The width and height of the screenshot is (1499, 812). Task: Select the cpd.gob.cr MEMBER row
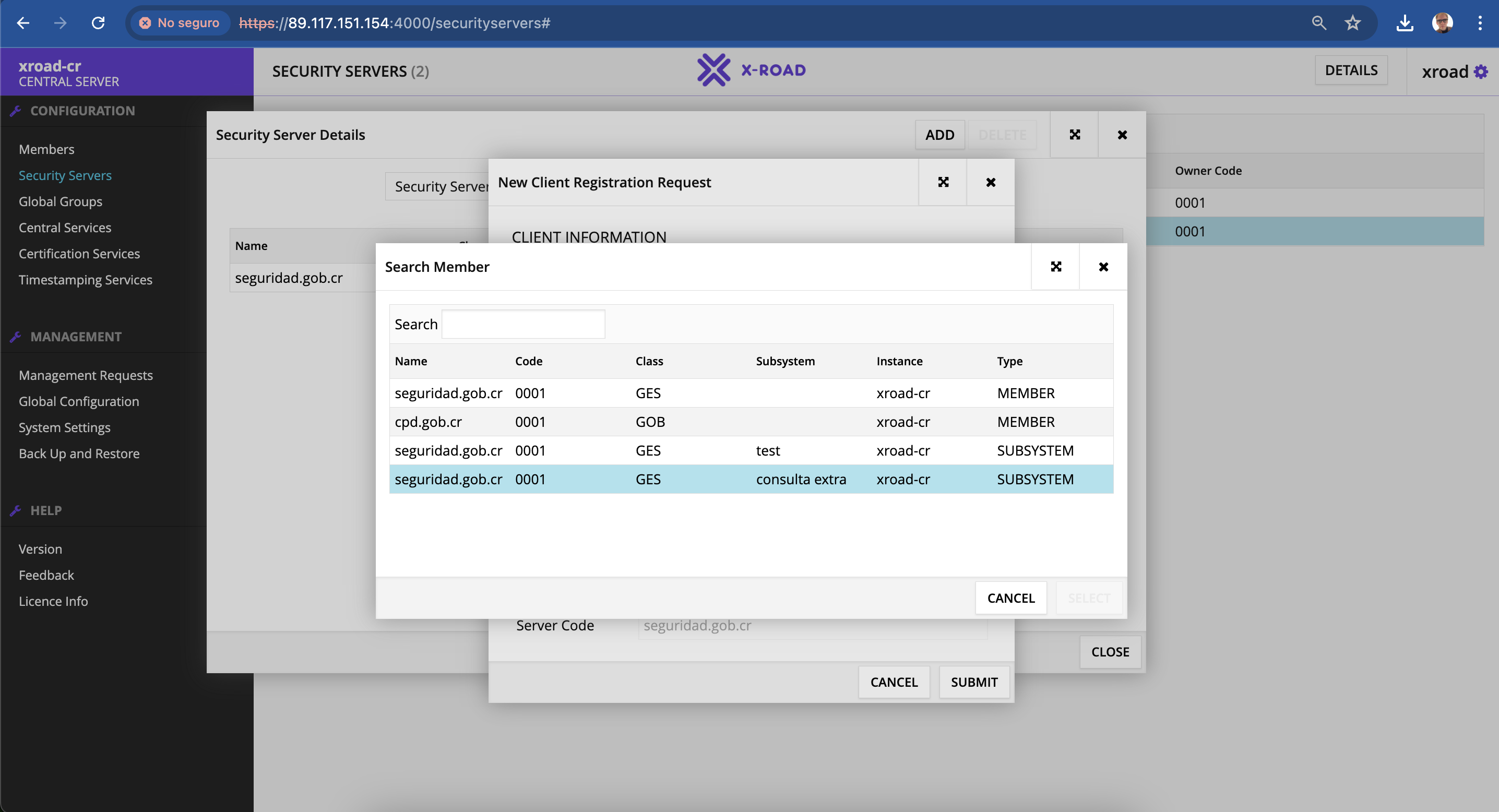751,422
